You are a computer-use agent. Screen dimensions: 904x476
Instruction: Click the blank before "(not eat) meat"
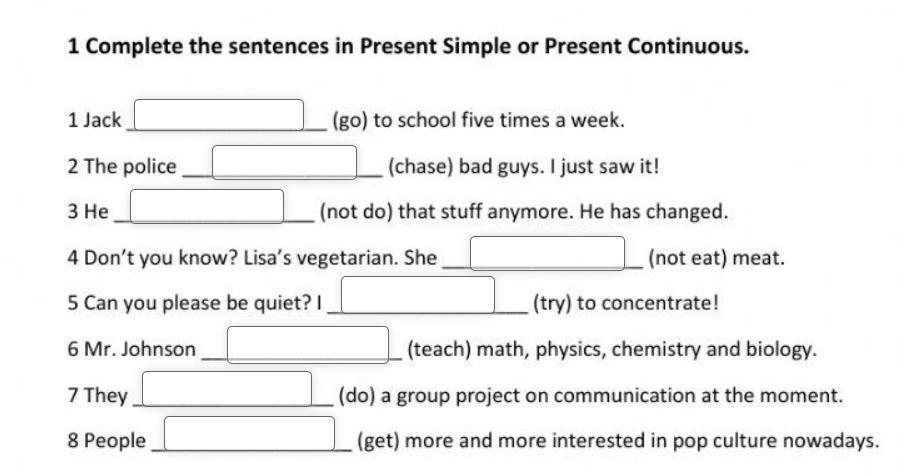pyautogui.click(x=548, y=253)
